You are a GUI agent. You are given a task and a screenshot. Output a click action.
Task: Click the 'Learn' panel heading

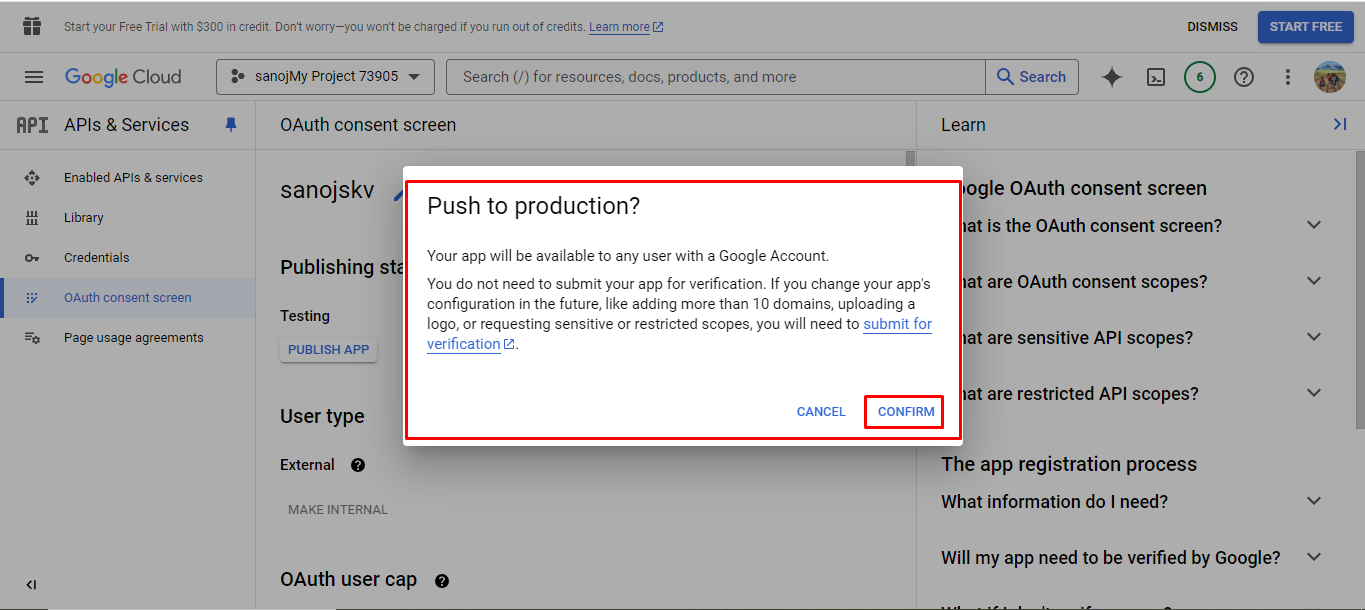(963, 125)
